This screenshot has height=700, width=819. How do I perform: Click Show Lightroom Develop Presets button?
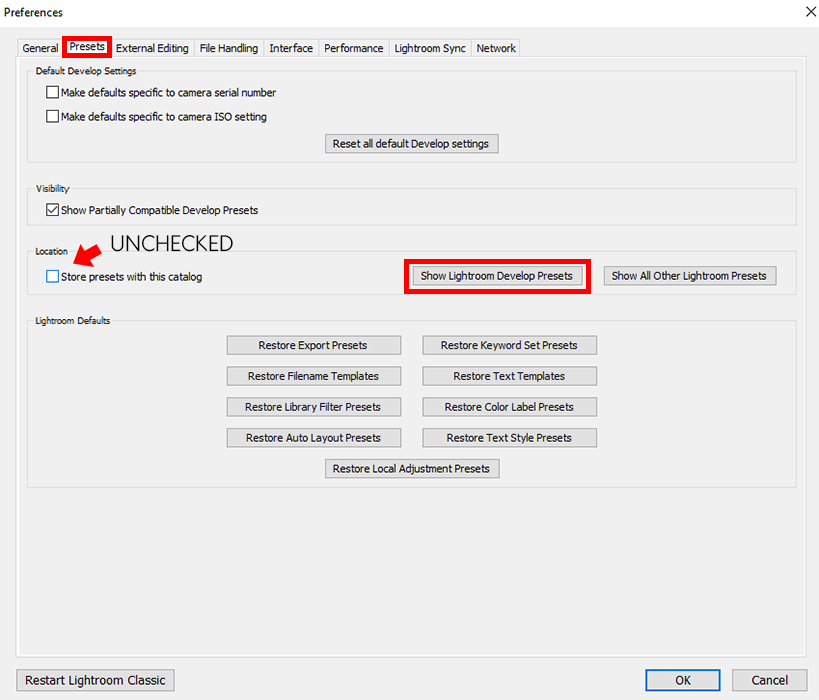(x=497, y=276)
